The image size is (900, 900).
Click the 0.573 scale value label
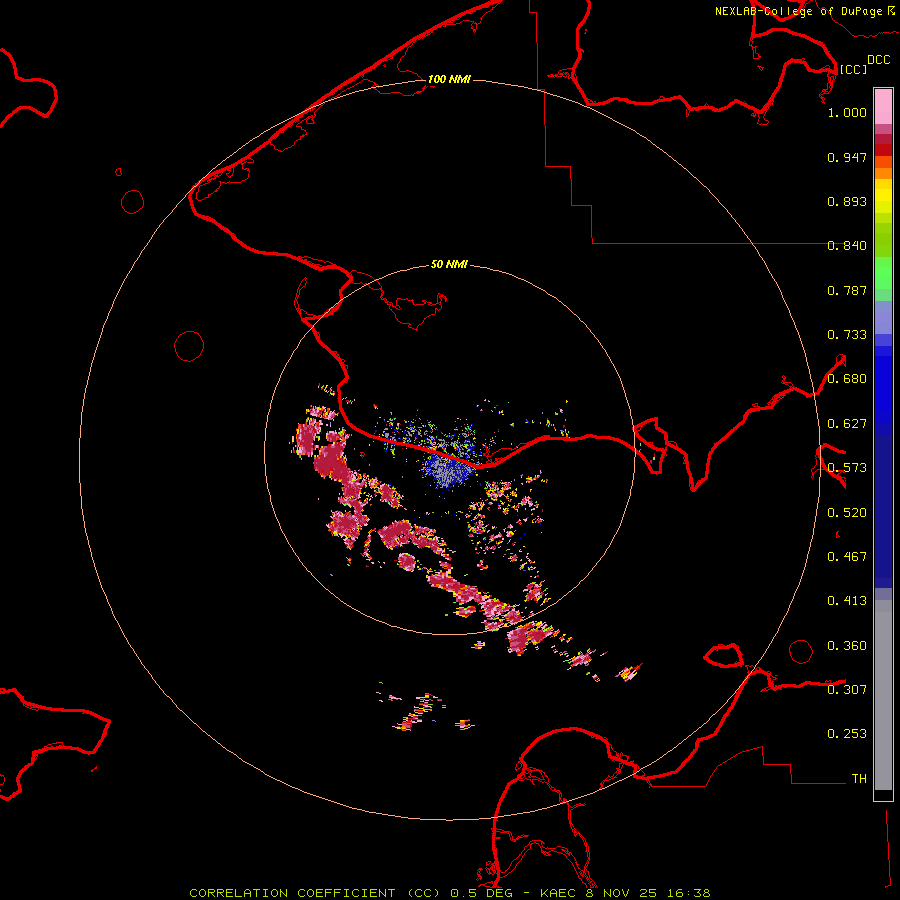click(x=847, y=468)
